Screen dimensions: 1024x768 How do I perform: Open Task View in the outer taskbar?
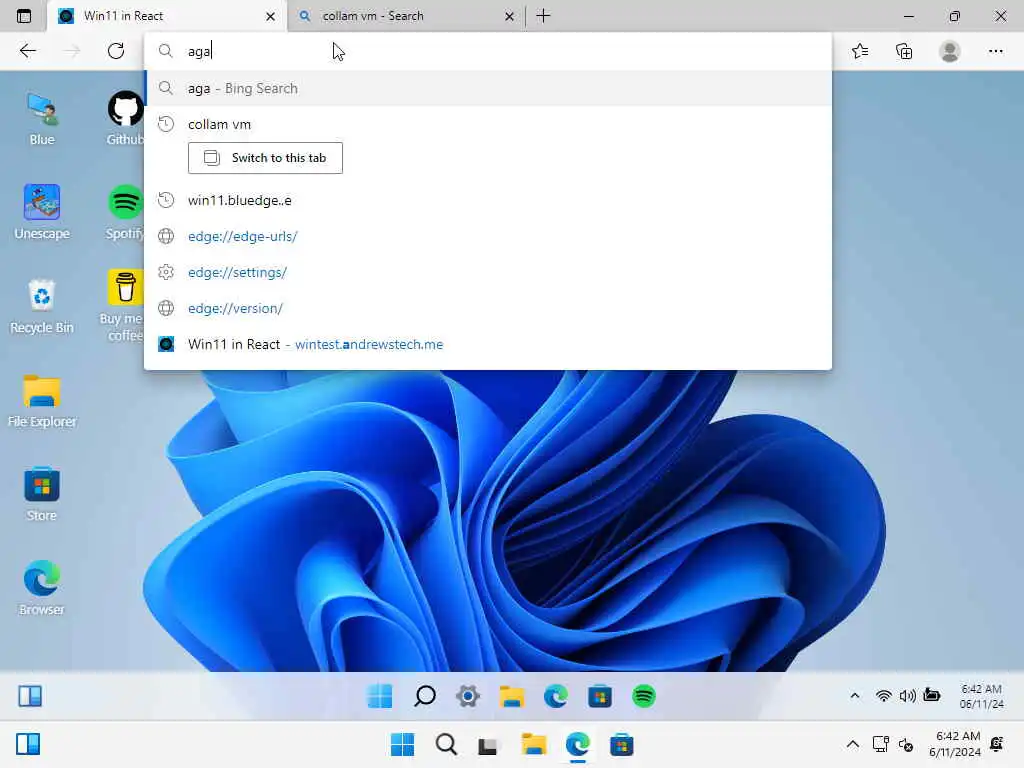point(488,745)
